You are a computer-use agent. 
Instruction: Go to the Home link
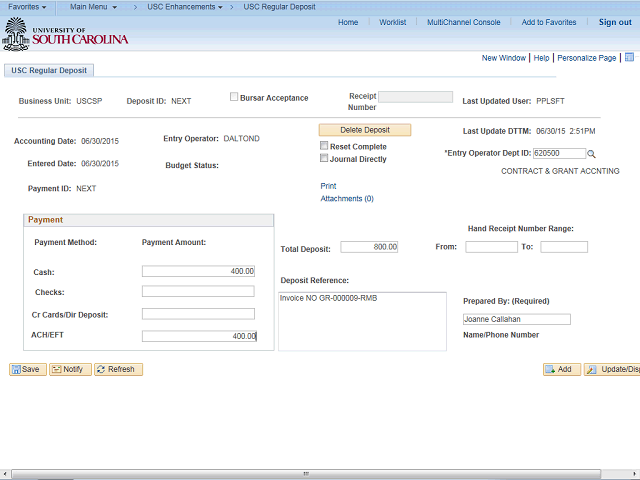pos(348,22)
